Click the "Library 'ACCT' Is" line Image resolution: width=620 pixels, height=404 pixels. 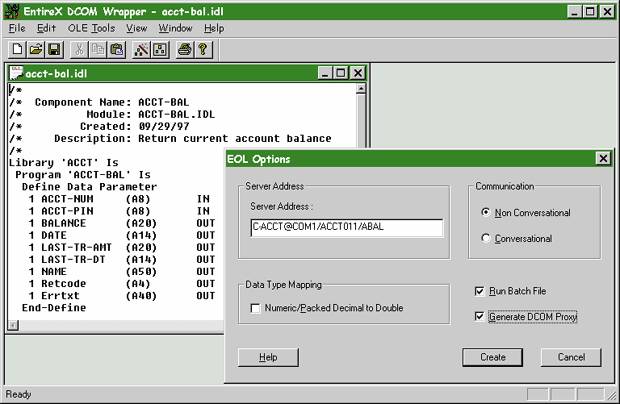tap(64, 163)
